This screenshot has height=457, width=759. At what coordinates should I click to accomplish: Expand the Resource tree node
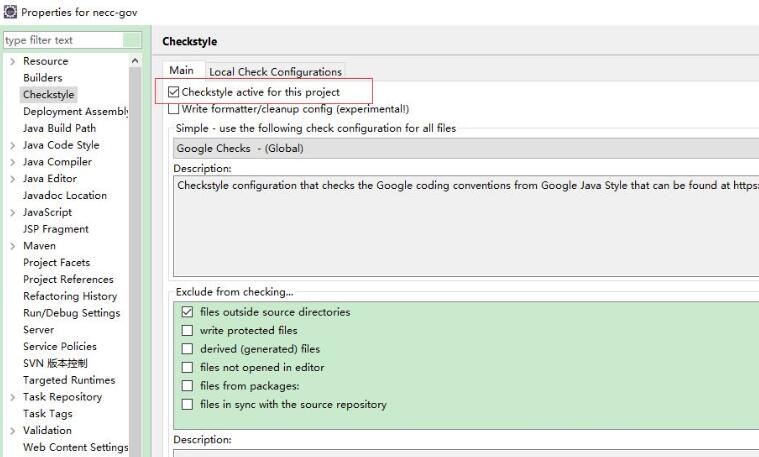click(x=12, y=61)
